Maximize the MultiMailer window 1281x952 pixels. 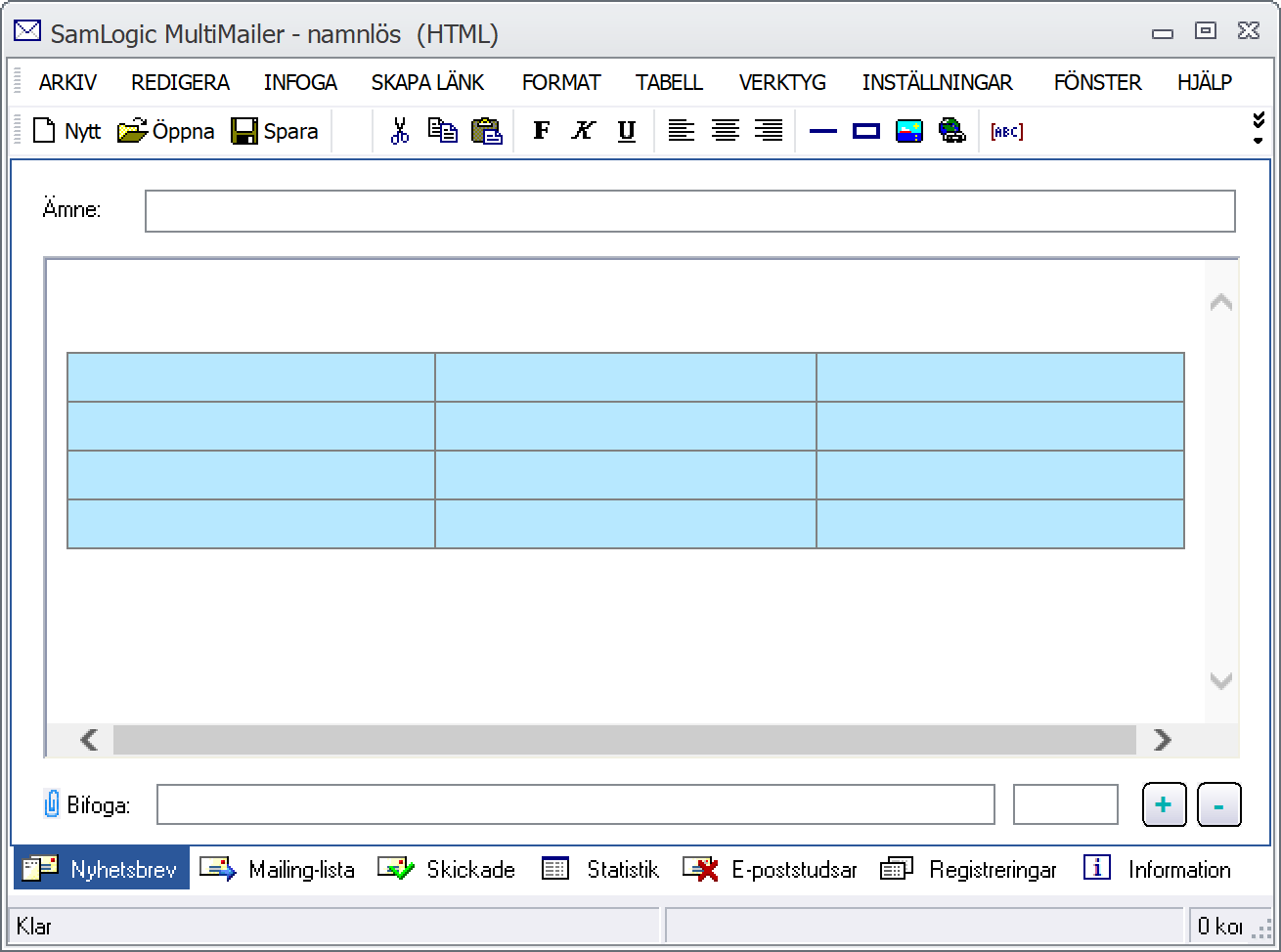pyautogui.click(x=1206, y=31)
